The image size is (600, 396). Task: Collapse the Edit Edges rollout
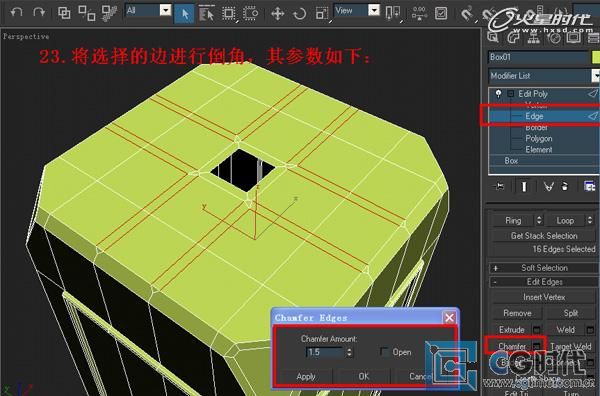coord(544,282)
